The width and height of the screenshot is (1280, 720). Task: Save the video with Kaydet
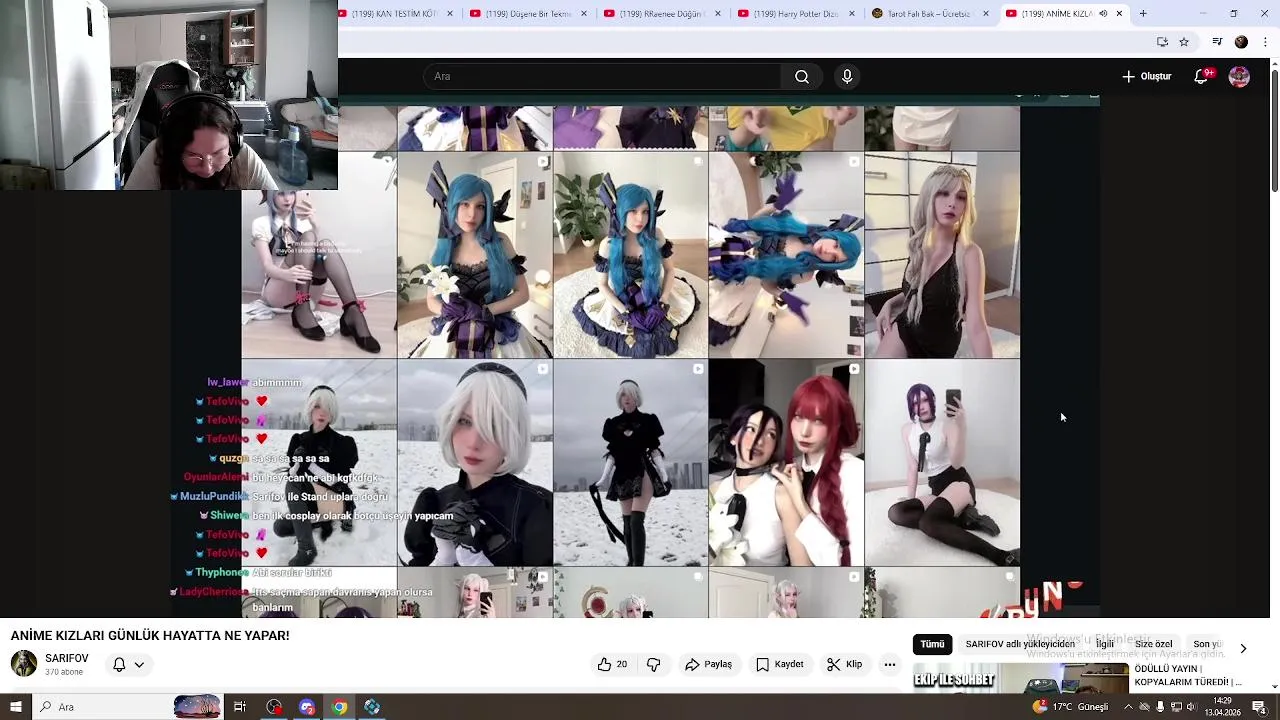[x=780, y=664]
